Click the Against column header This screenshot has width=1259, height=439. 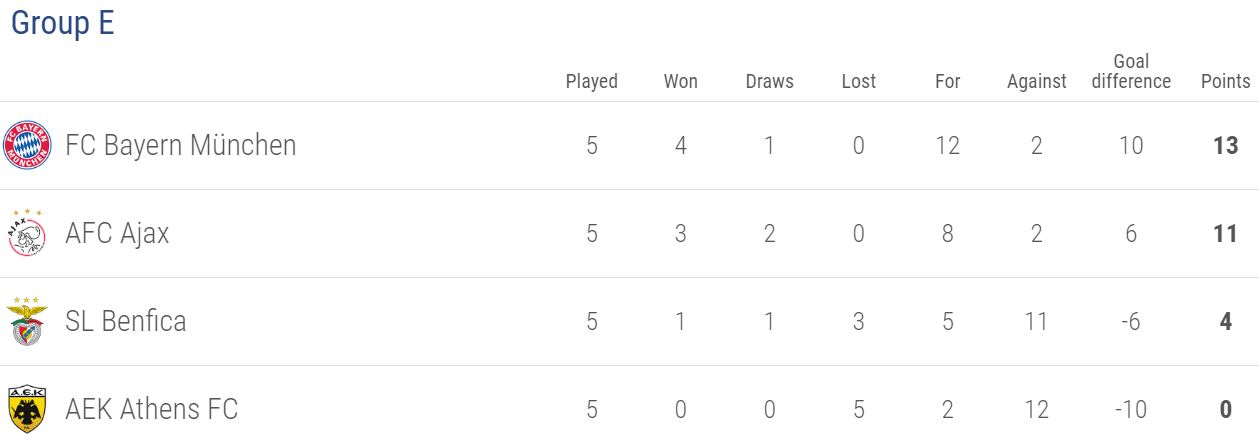[1037, 82]
